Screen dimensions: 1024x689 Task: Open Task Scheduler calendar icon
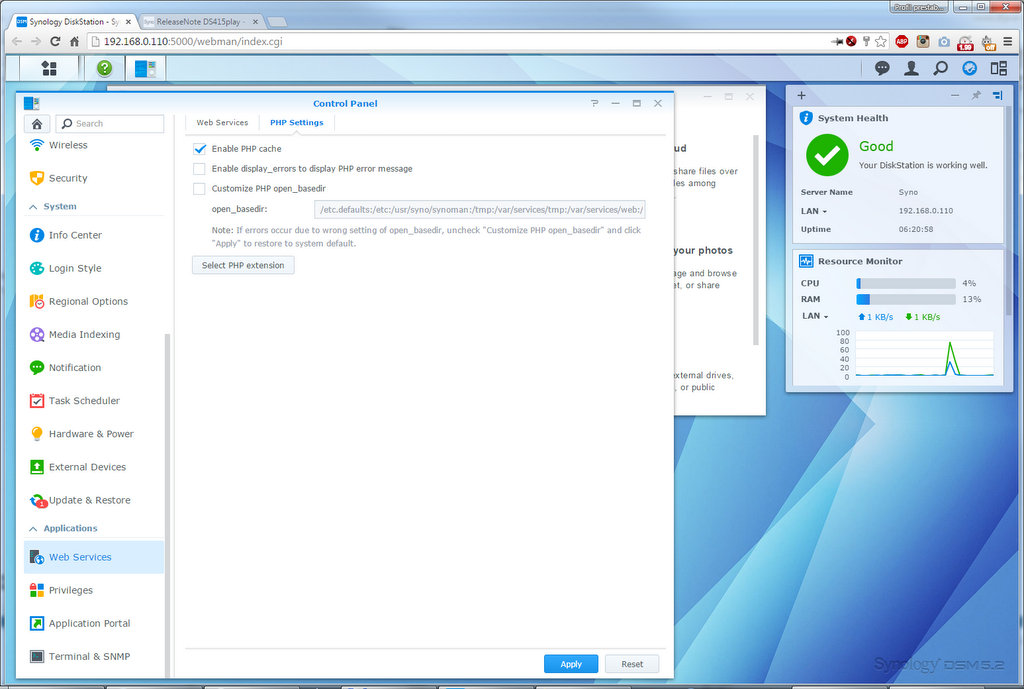point(37,401)
